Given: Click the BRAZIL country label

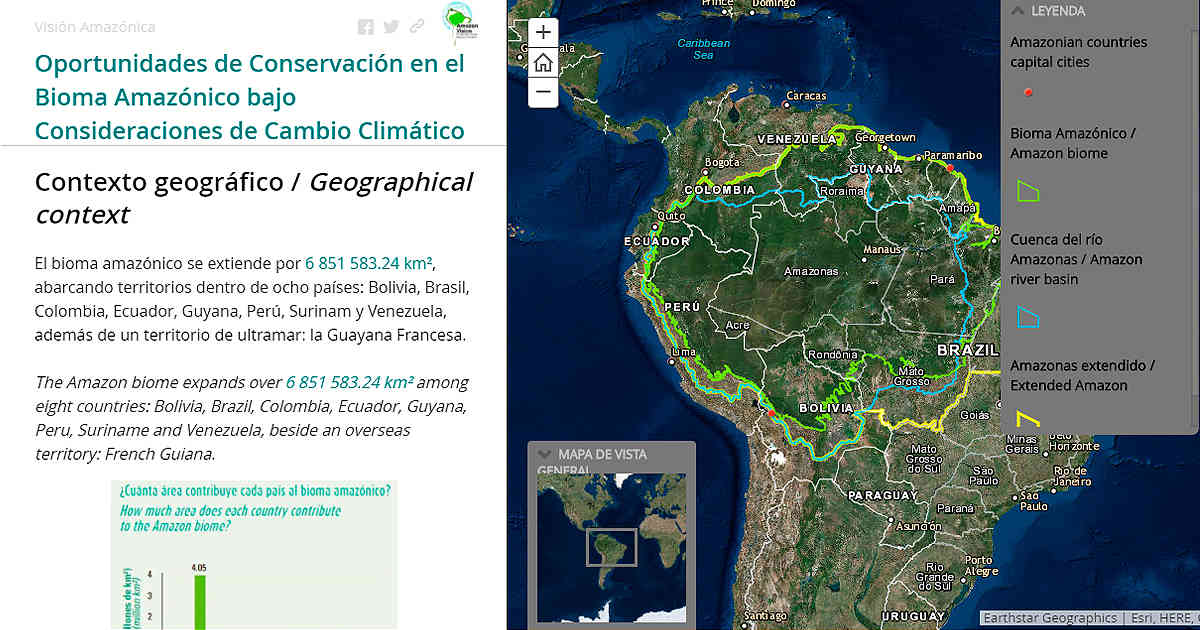Looking at the screenshot, I should (x=967, y=350).
